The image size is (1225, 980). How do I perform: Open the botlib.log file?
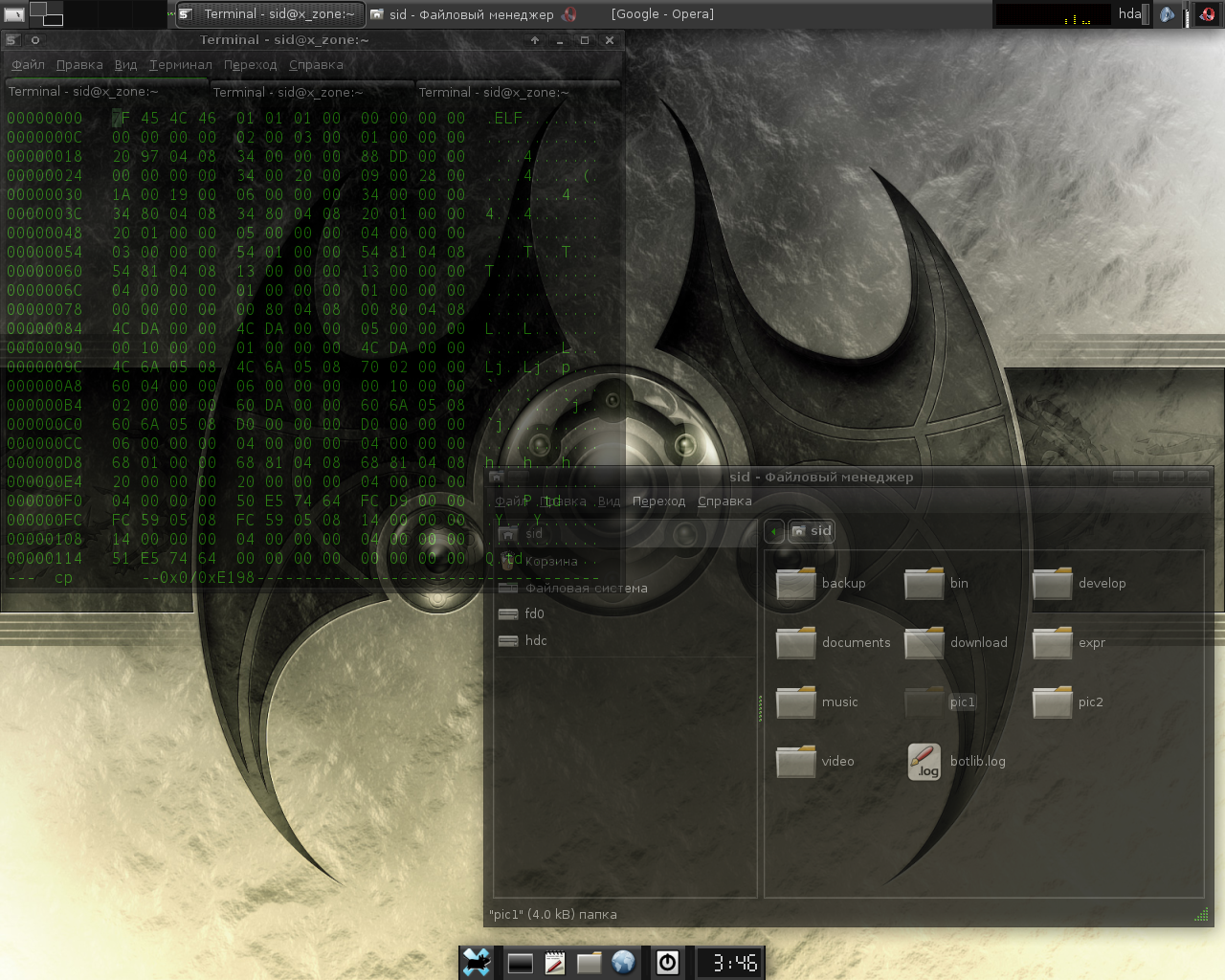[x=955, y=762]
